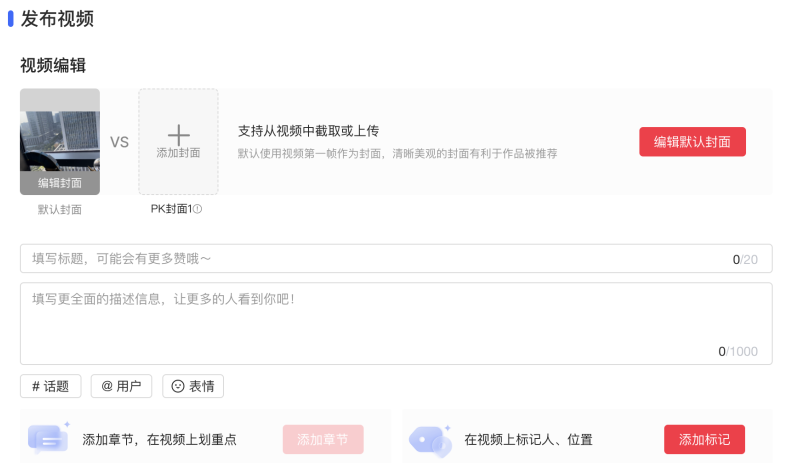Screen dimensions: 787x463
Task: Click the 默认封面 label under thumbnail
Action: [60, 210]
